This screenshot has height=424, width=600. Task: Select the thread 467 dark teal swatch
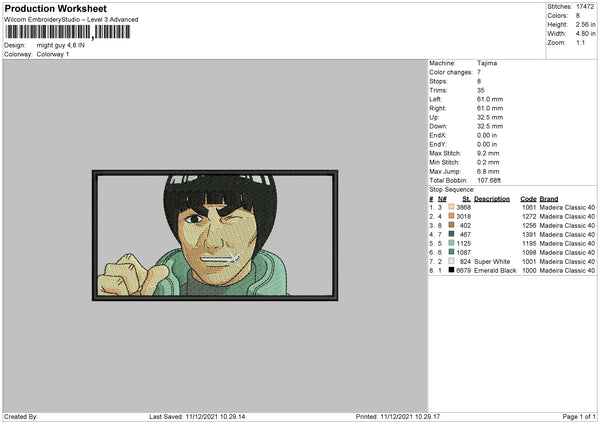pos(451,234)
